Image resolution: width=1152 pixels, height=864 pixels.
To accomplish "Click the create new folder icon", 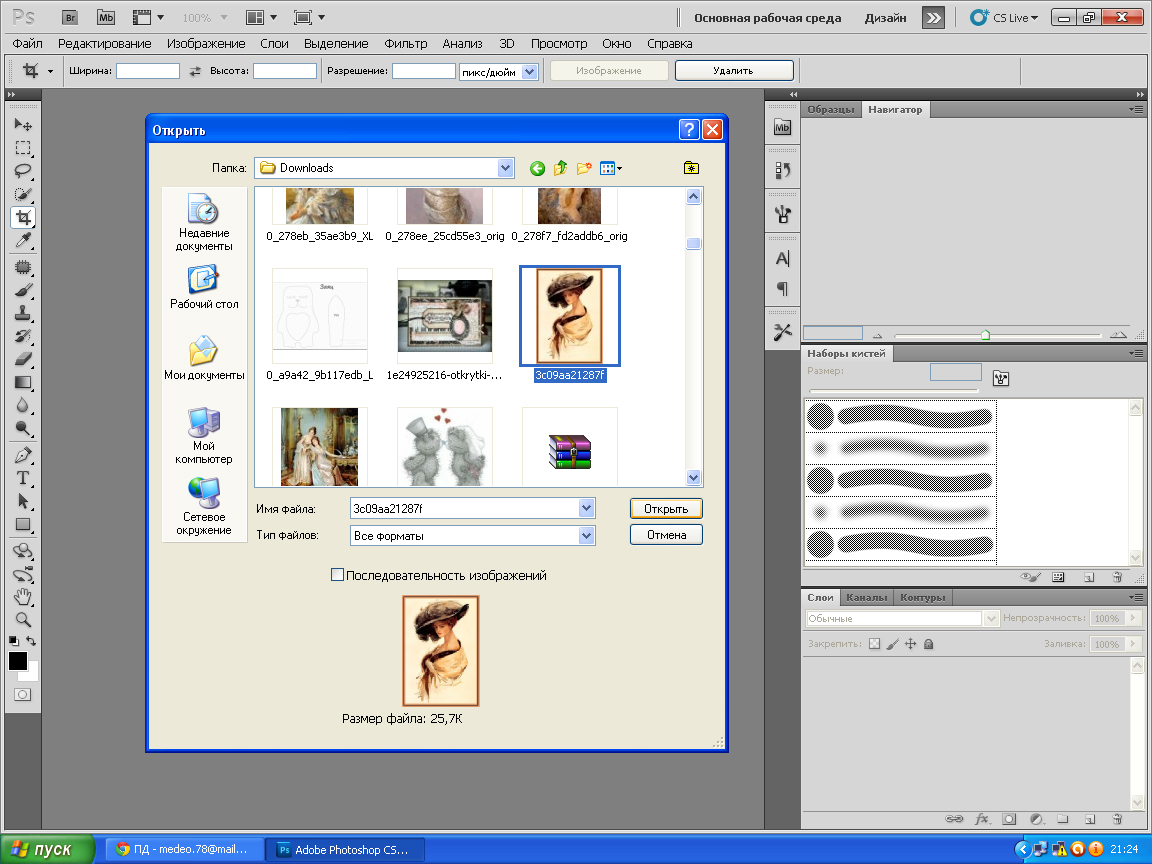I will pyautogui.click(x=584, y=168).
